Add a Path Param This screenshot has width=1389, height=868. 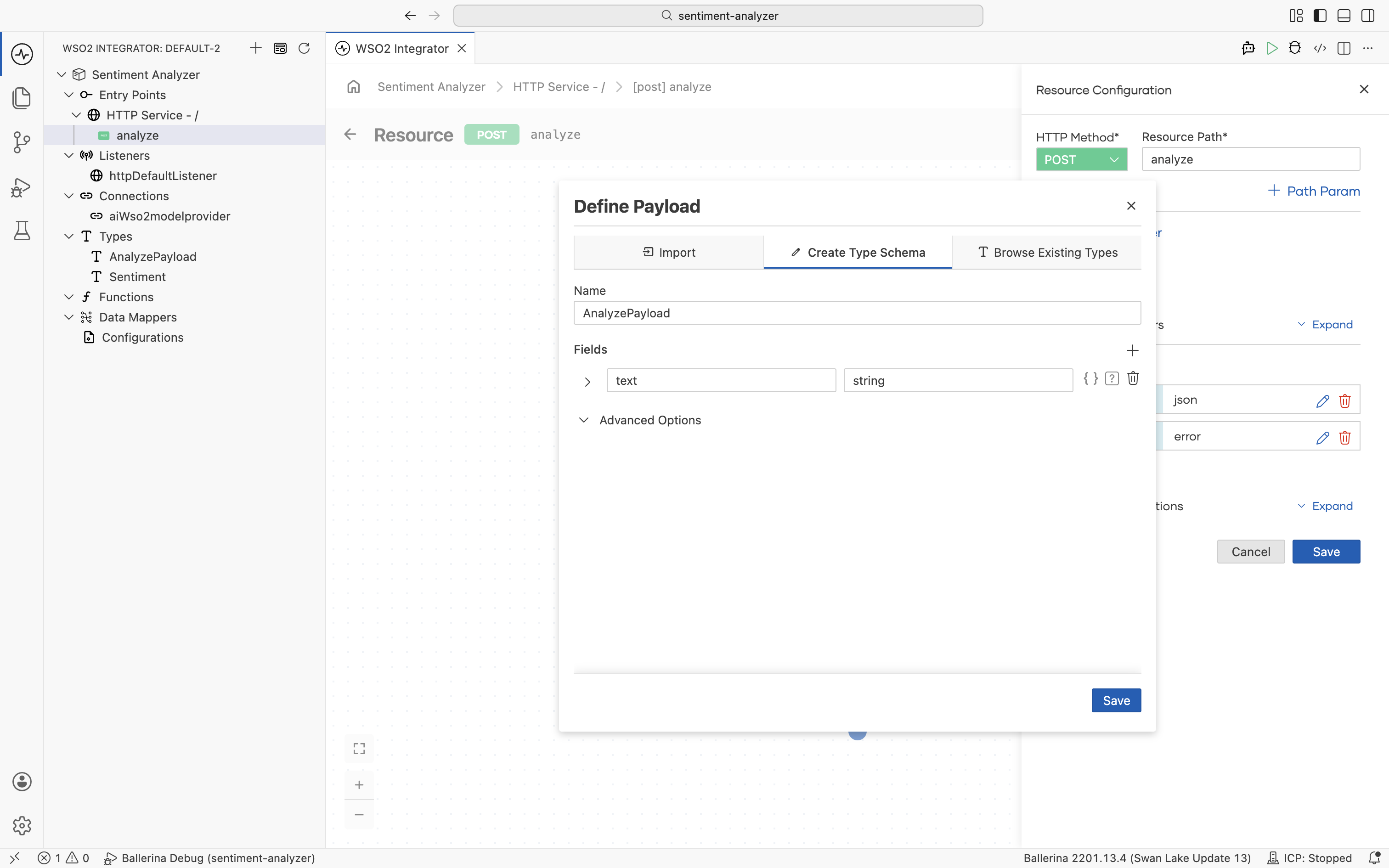click(x=1313, y=191)
